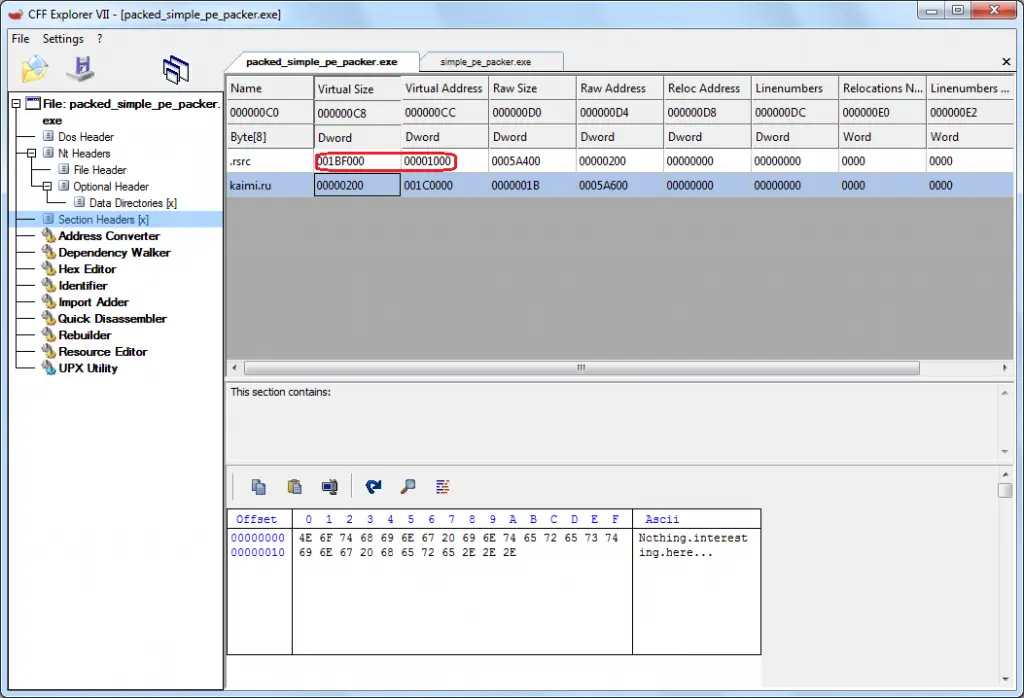Switch to the simple_pe_packer.exe tab
Viewport: 1024px width, 698px height.
coord(492,60)
